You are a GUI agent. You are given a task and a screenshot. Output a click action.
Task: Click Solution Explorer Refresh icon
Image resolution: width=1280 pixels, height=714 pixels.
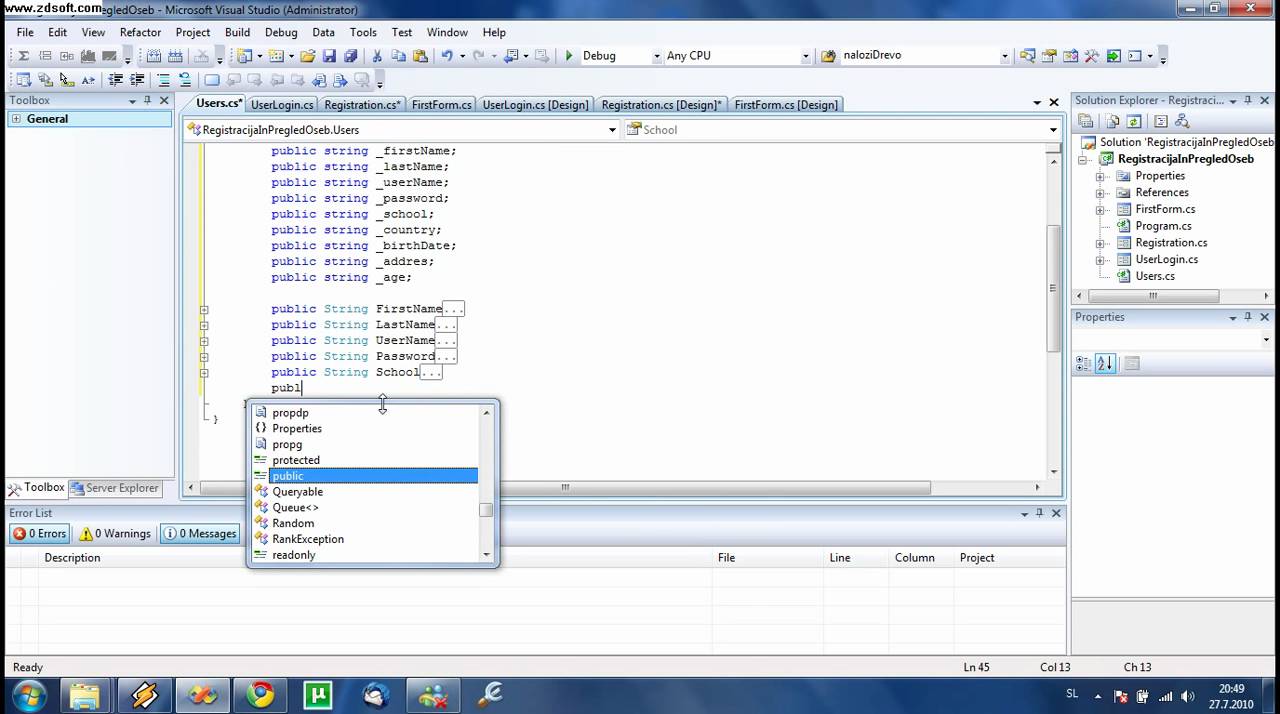tap(1134, 121)
